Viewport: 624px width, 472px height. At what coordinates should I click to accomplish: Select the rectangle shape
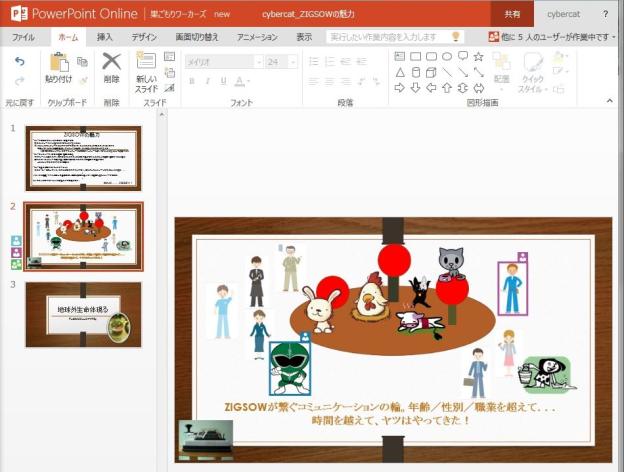pyautogui.click(x=415, y=57)
